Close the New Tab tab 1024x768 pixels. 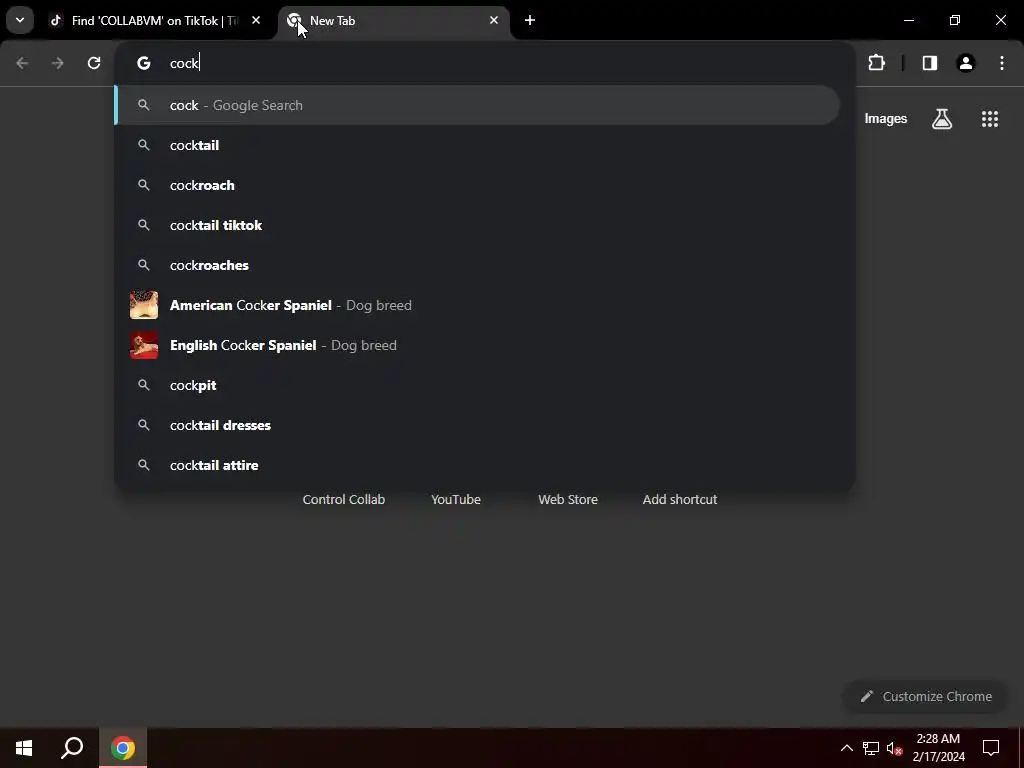pos(494,20)
